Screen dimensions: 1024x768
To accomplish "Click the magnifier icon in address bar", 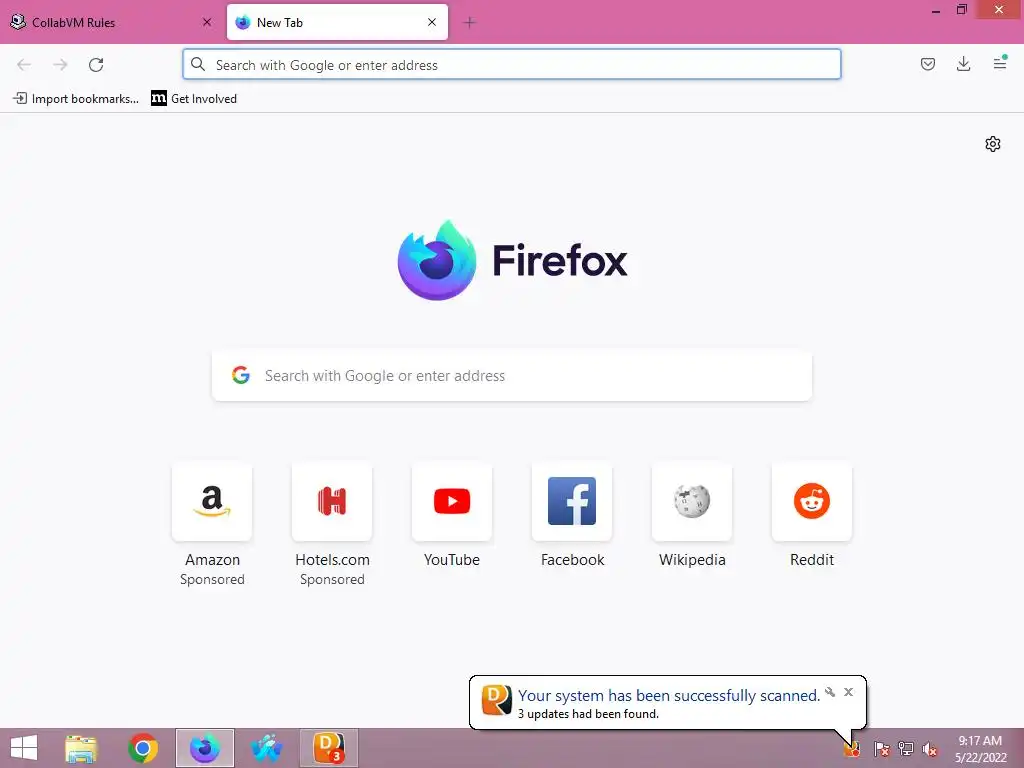I will point(198,65).
